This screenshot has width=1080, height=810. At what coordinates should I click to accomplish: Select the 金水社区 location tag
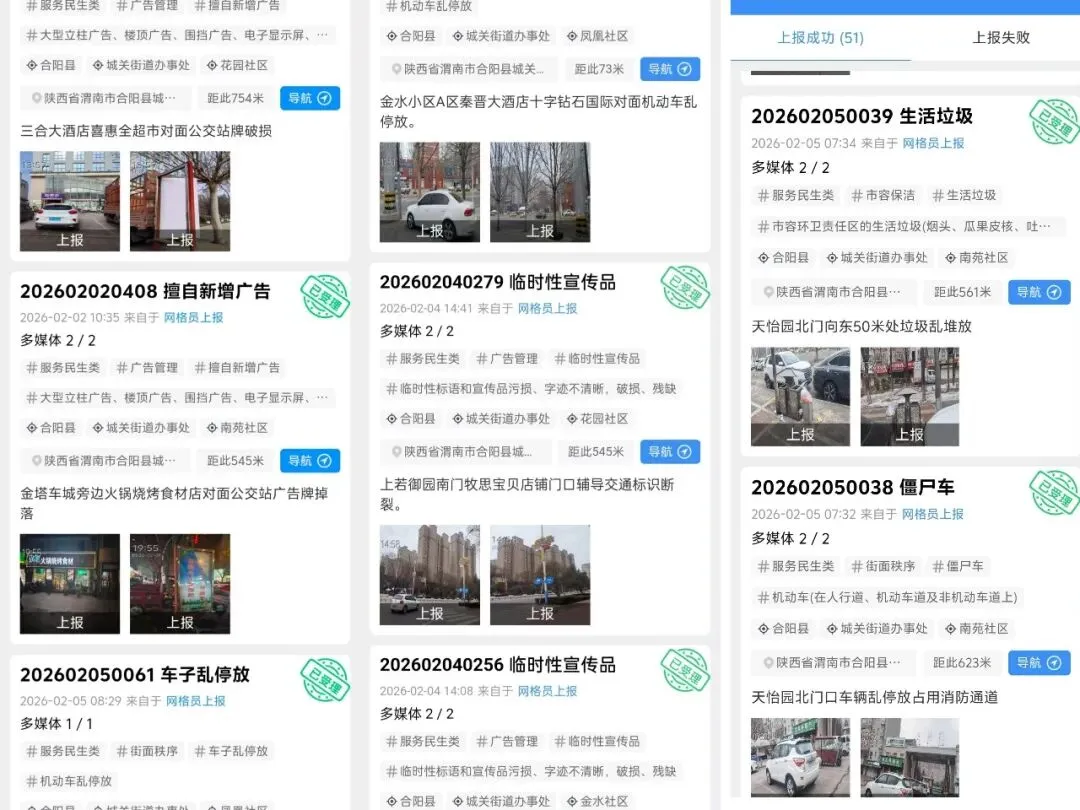pyautogui.click(x=597, y=801)
